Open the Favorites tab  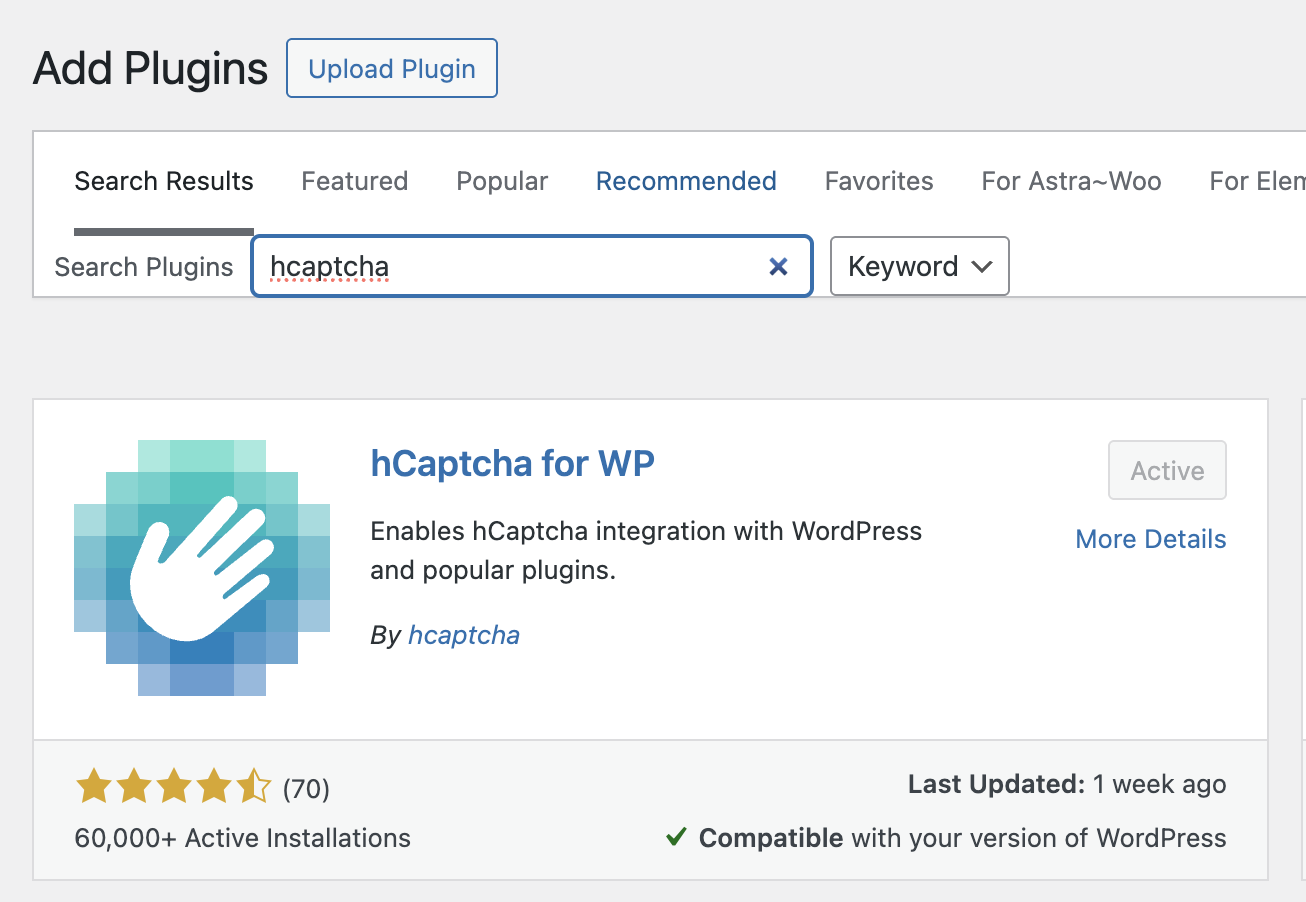[878, 181]
